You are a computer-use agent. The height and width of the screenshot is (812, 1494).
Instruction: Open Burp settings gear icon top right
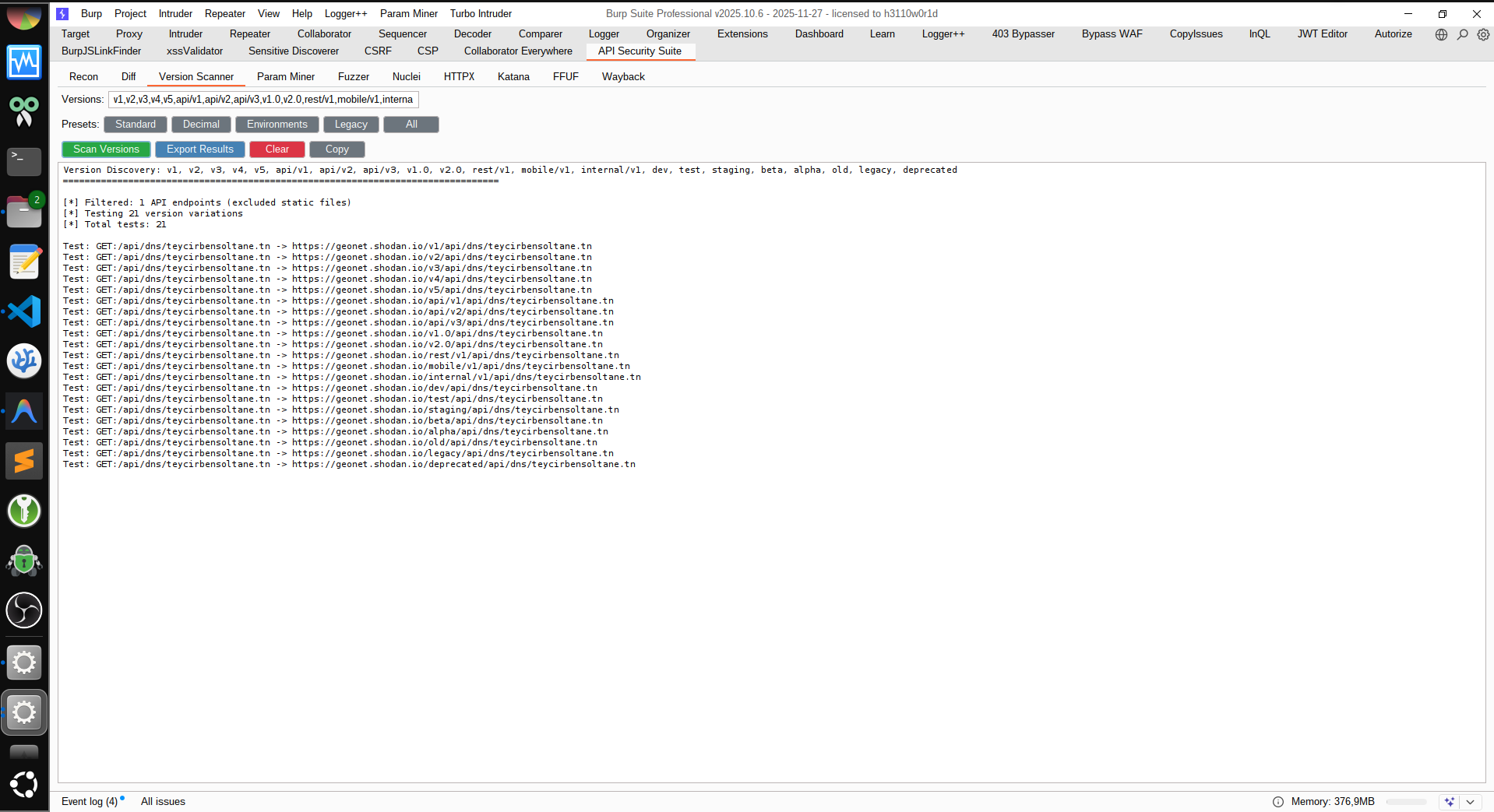click(x=1484, y=34)
